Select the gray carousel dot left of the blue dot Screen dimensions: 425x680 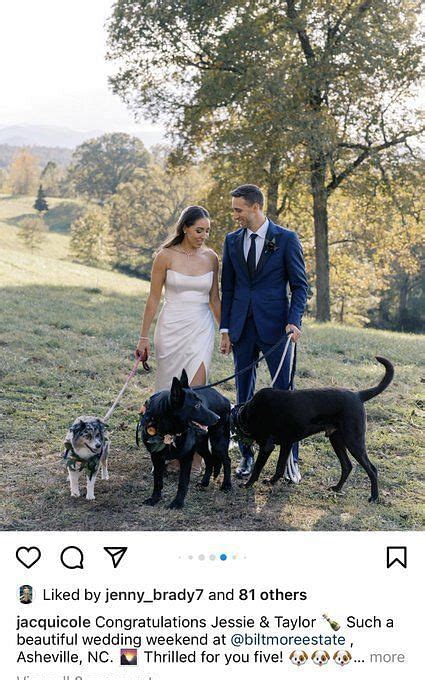[x=212, y=557]
